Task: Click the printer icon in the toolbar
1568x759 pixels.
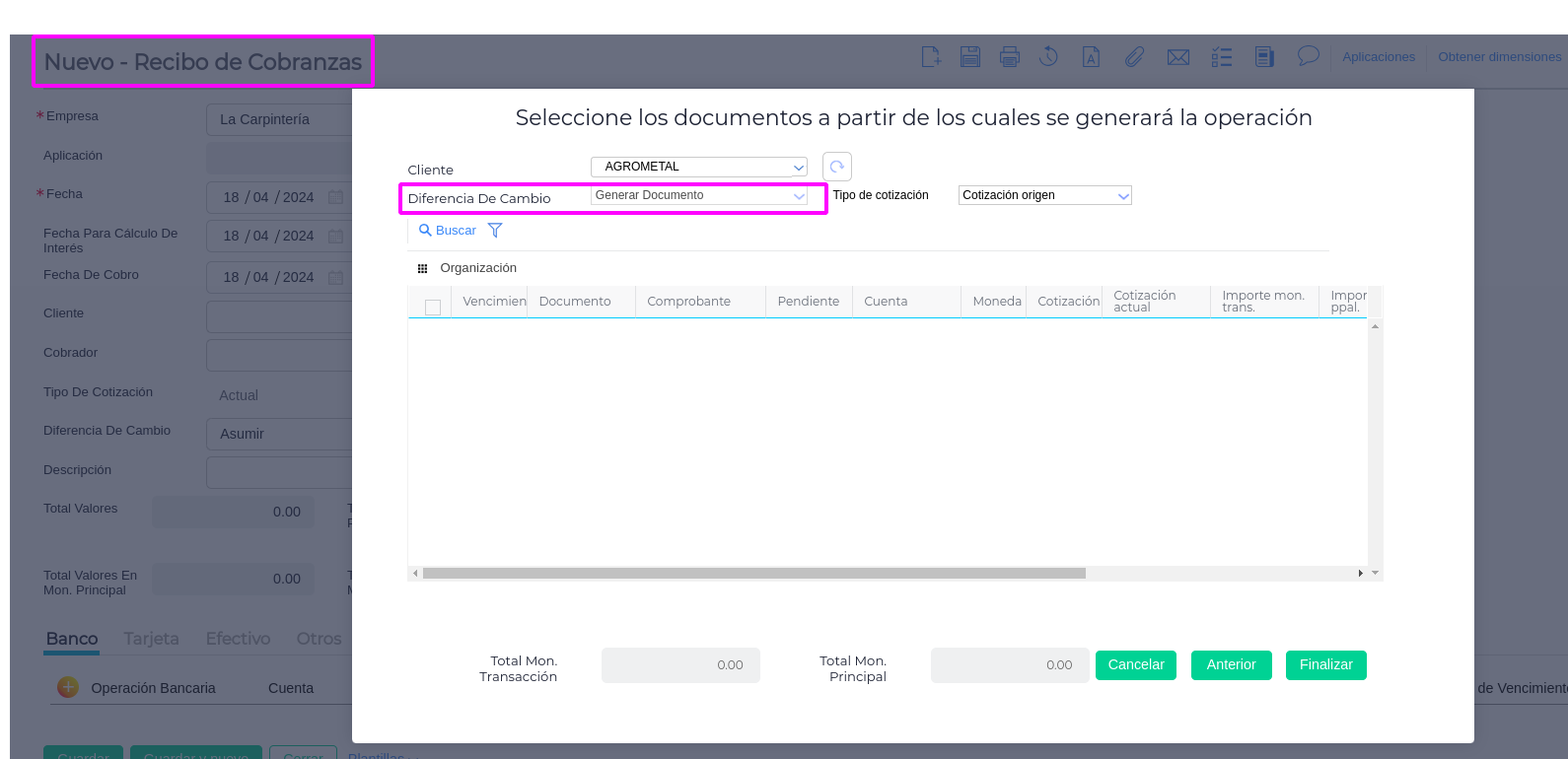Action: point(1010,57)
